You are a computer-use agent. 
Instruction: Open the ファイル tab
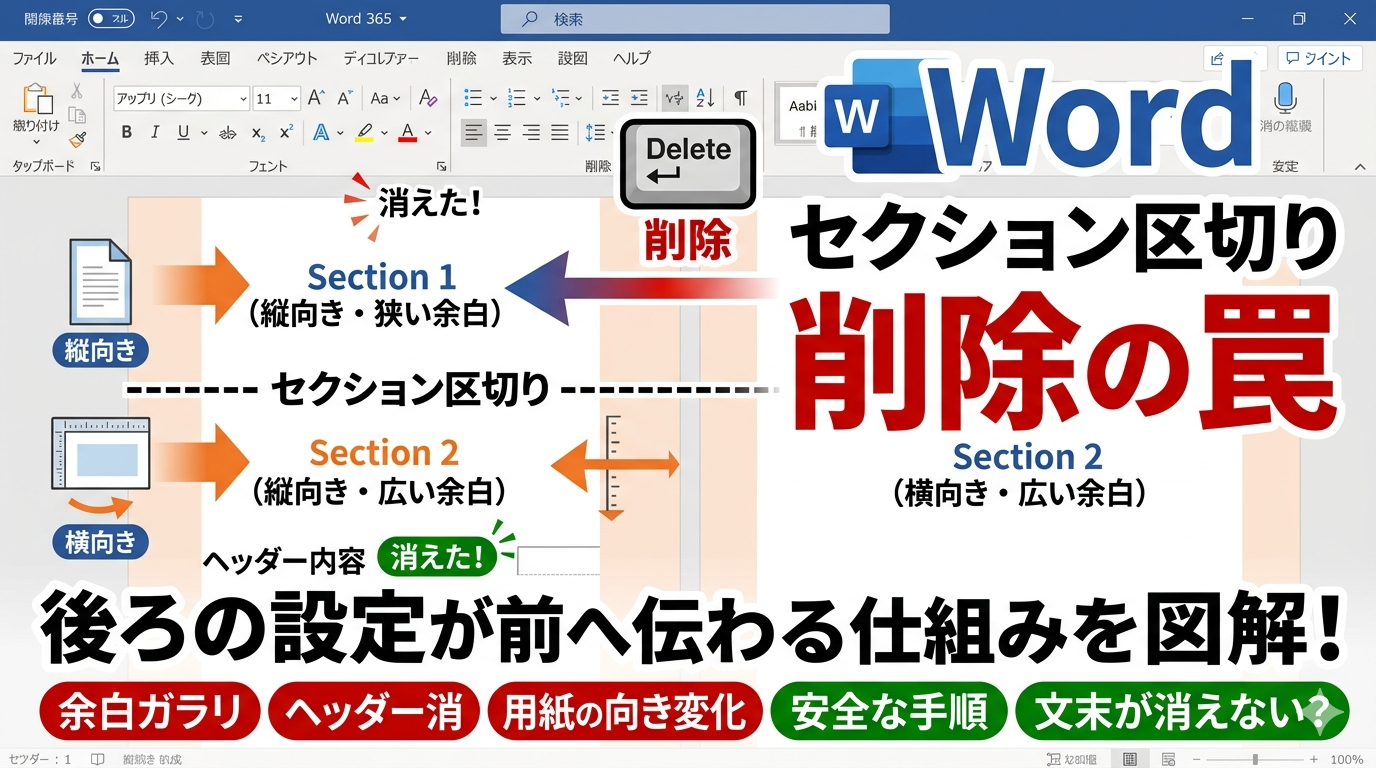pyautogui.click(x=34, y=58)
